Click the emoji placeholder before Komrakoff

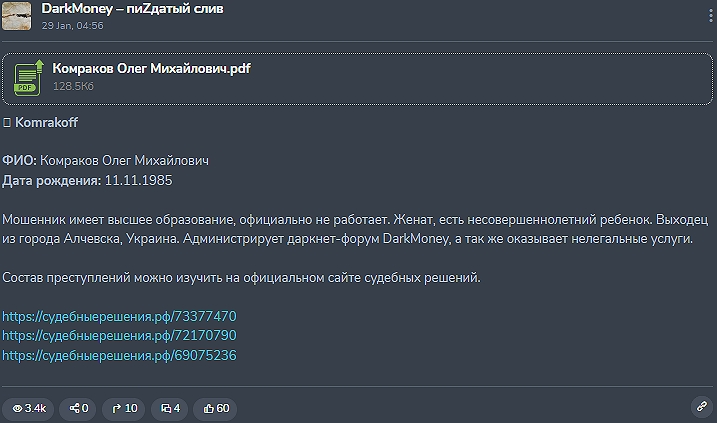(x=6, y=122)
